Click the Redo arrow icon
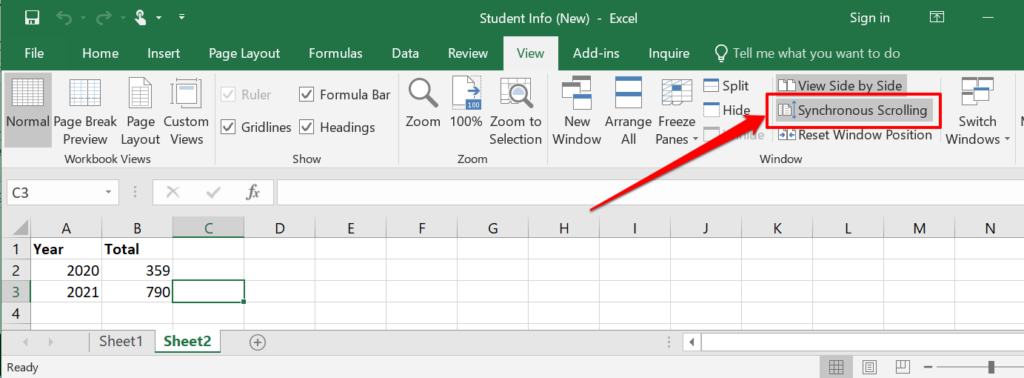Image resolution: width=1024 pixels, height=378 pixels. (x=104, y=18)
